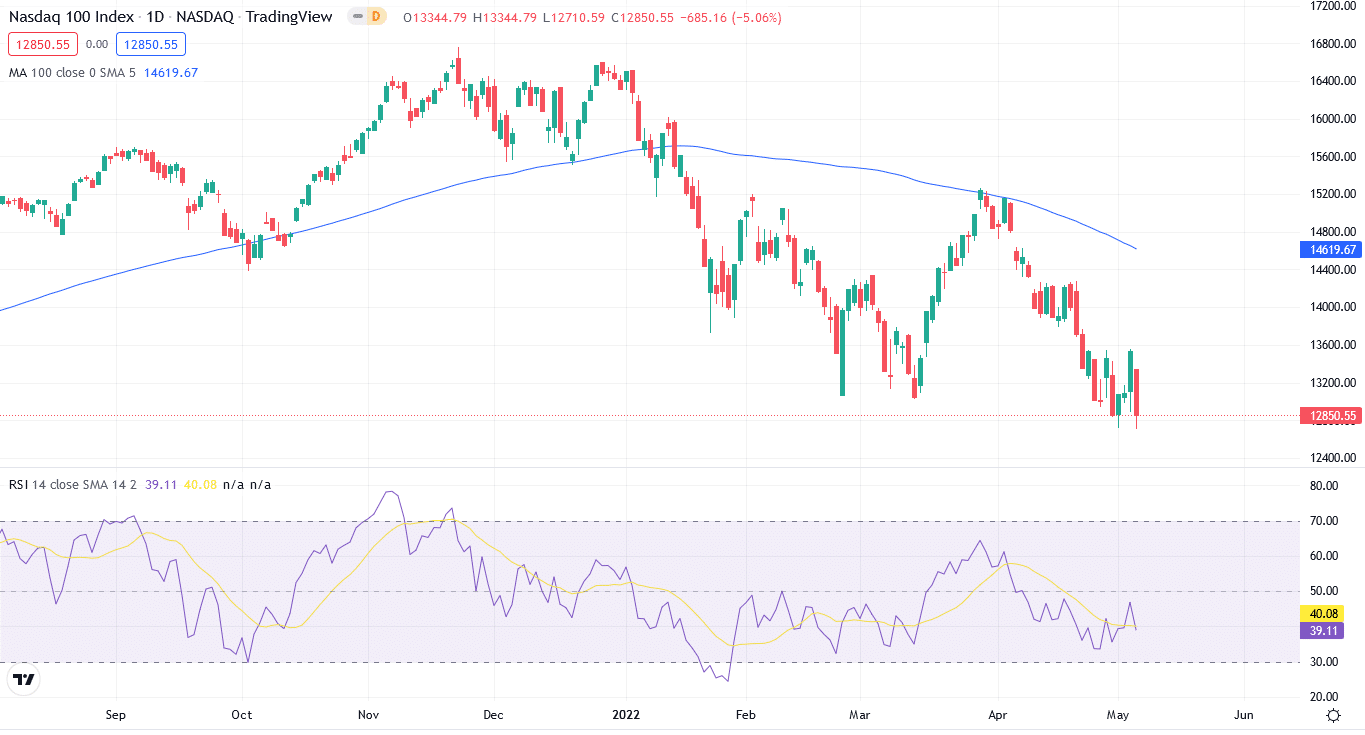Viewport: 1365px width, 735px height.
Task: Click the blue 12850.55 buy price box
Action: [151, 44]
